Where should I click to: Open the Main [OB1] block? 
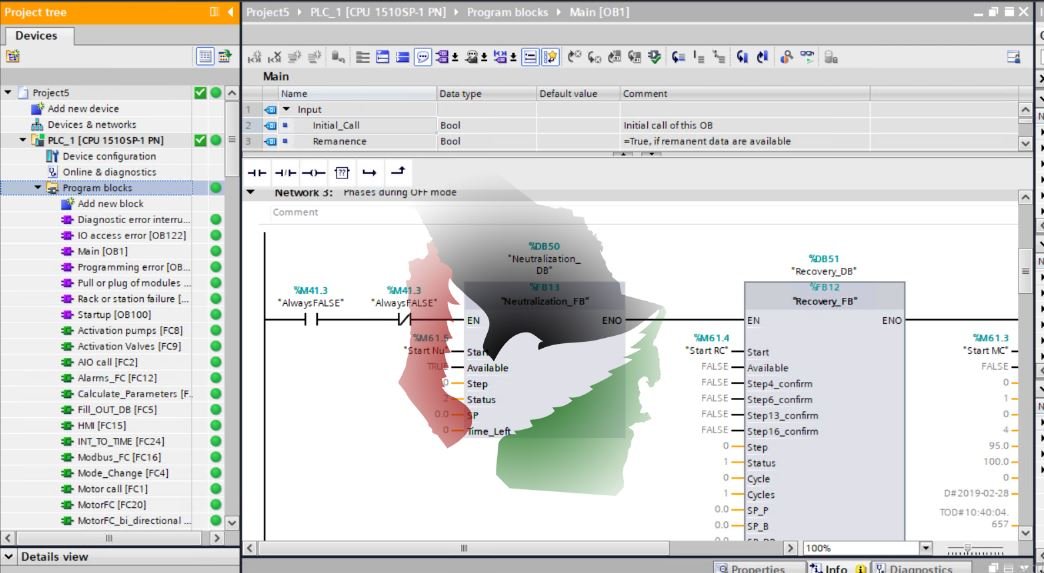click(102, 251)
